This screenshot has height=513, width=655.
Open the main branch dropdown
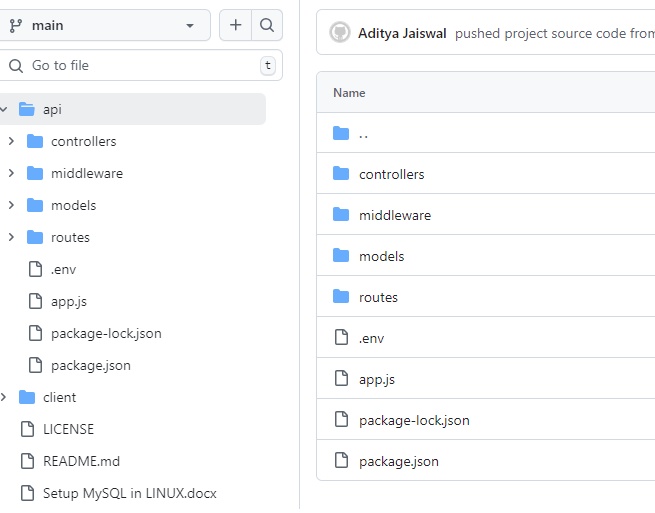pyautogui.click(x=105, y=25)
